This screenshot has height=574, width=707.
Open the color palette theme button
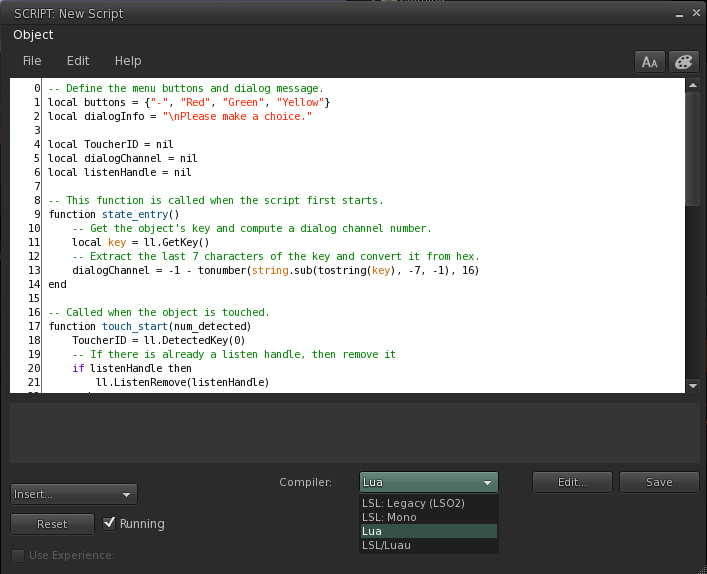(684, 62)
